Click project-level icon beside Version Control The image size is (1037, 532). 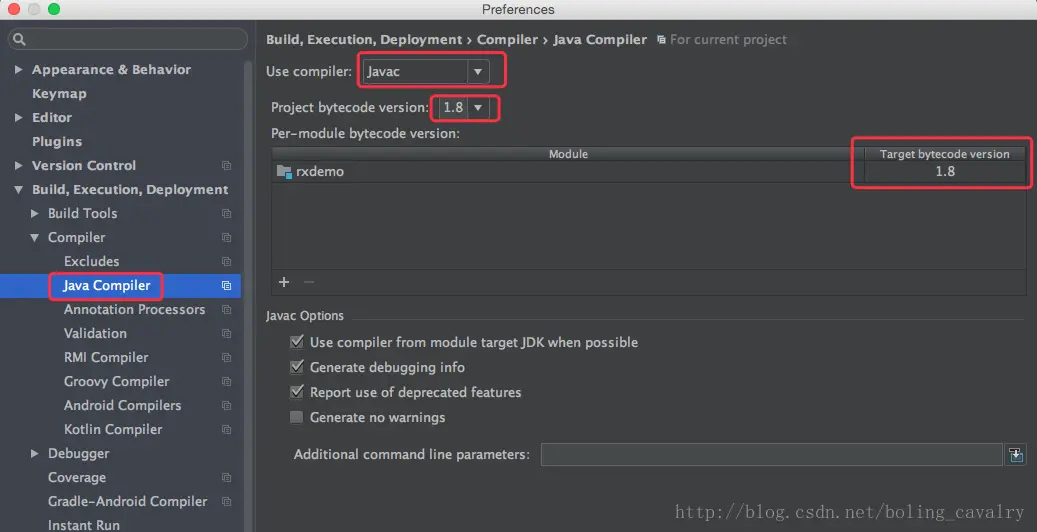(x=226, y=165)
